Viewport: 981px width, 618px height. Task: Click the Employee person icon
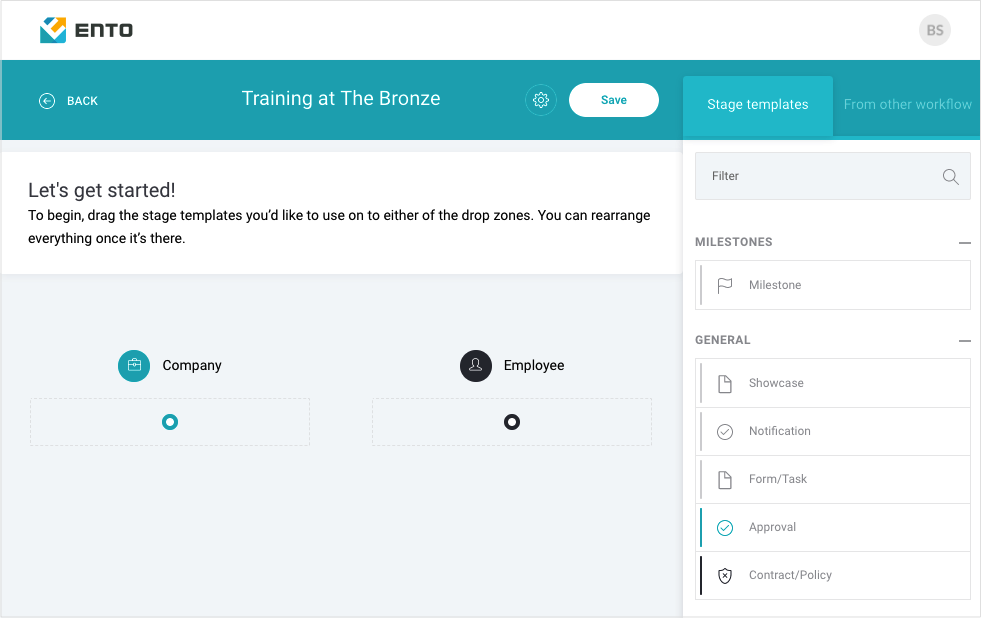[x=475, y=365]
